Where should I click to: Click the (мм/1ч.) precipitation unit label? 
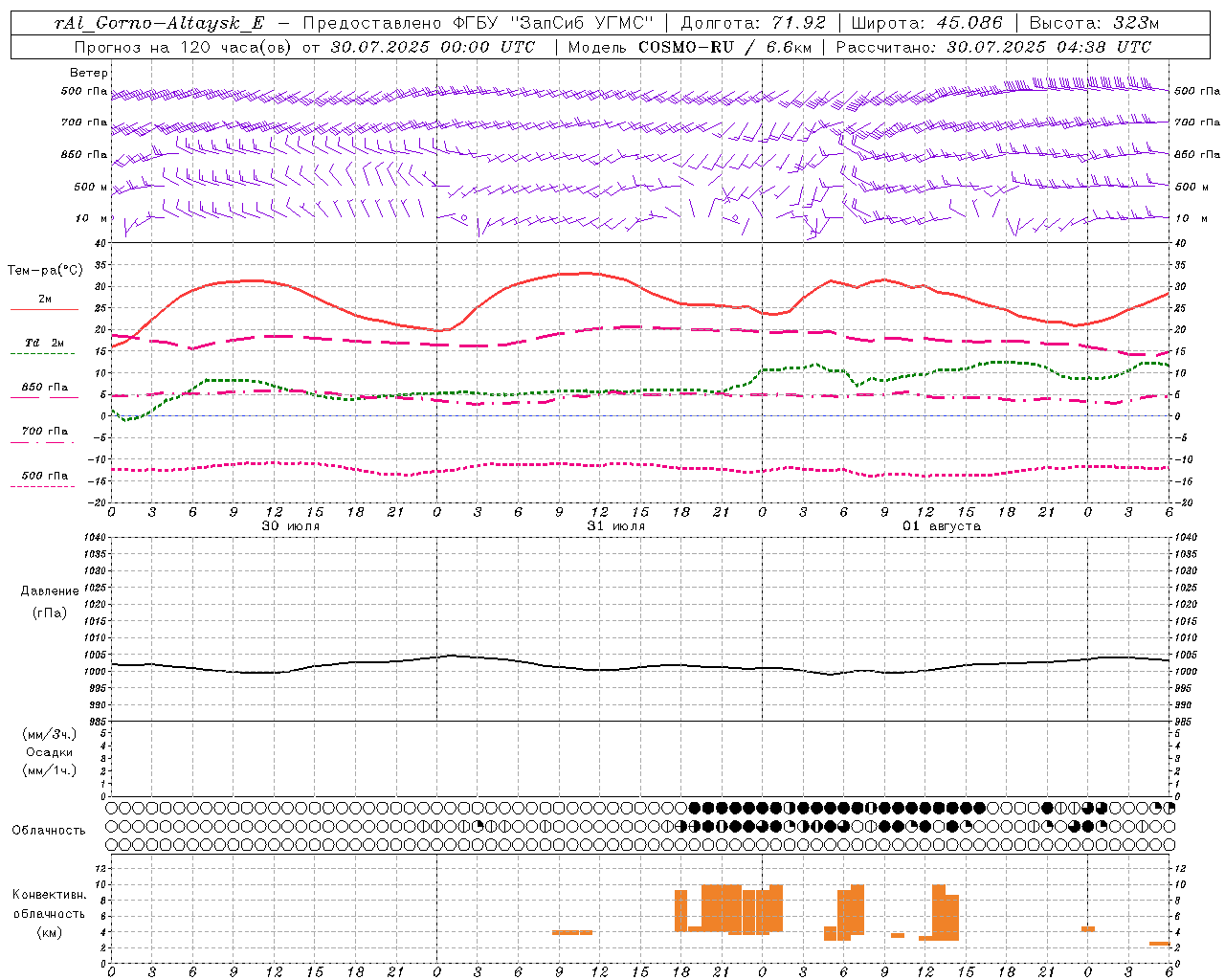tap(50, 770)
